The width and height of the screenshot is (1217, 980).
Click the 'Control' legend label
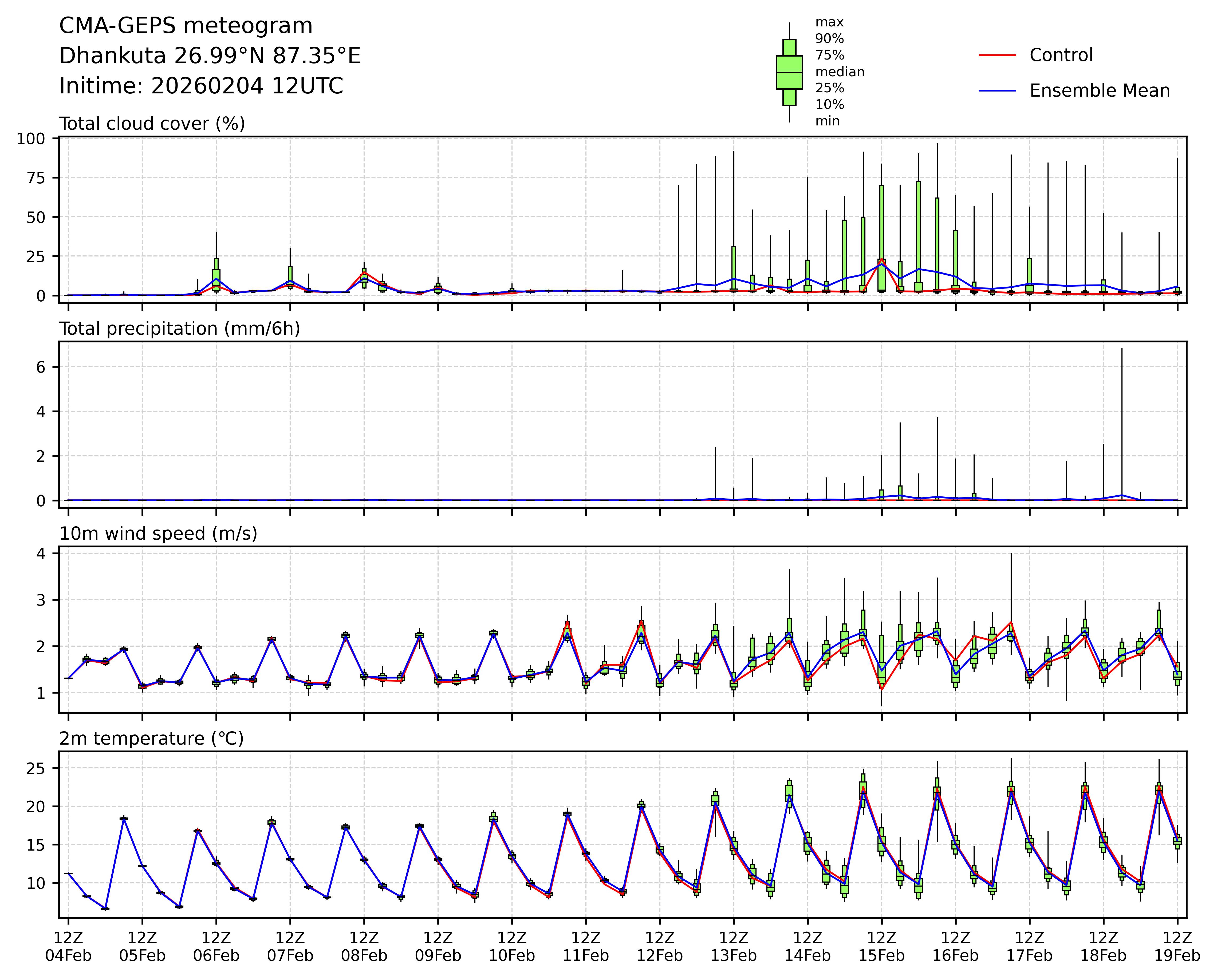click(1061, 55)
